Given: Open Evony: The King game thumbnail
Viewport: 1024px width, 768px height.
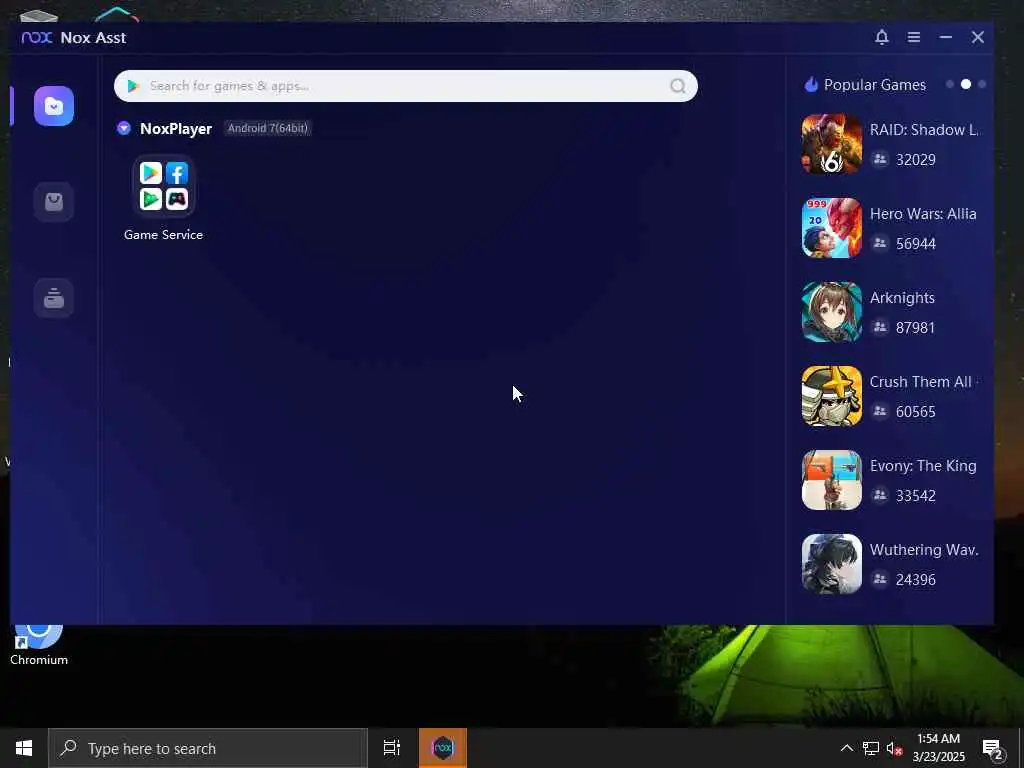Looking at the screenshot, I should [x=831, y=480].
